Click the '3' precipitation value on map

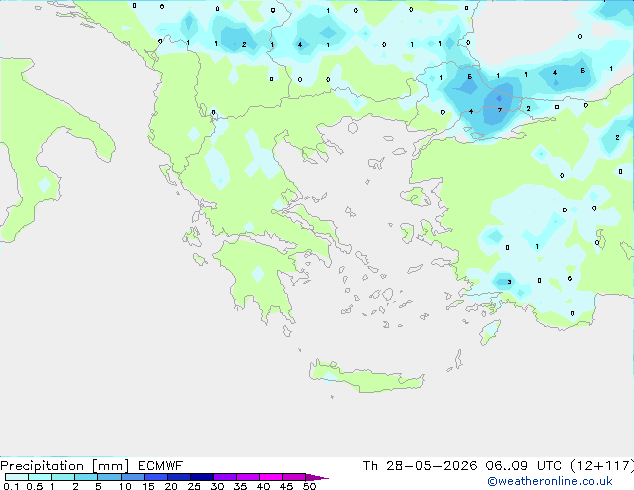click(x=509, y=282)
